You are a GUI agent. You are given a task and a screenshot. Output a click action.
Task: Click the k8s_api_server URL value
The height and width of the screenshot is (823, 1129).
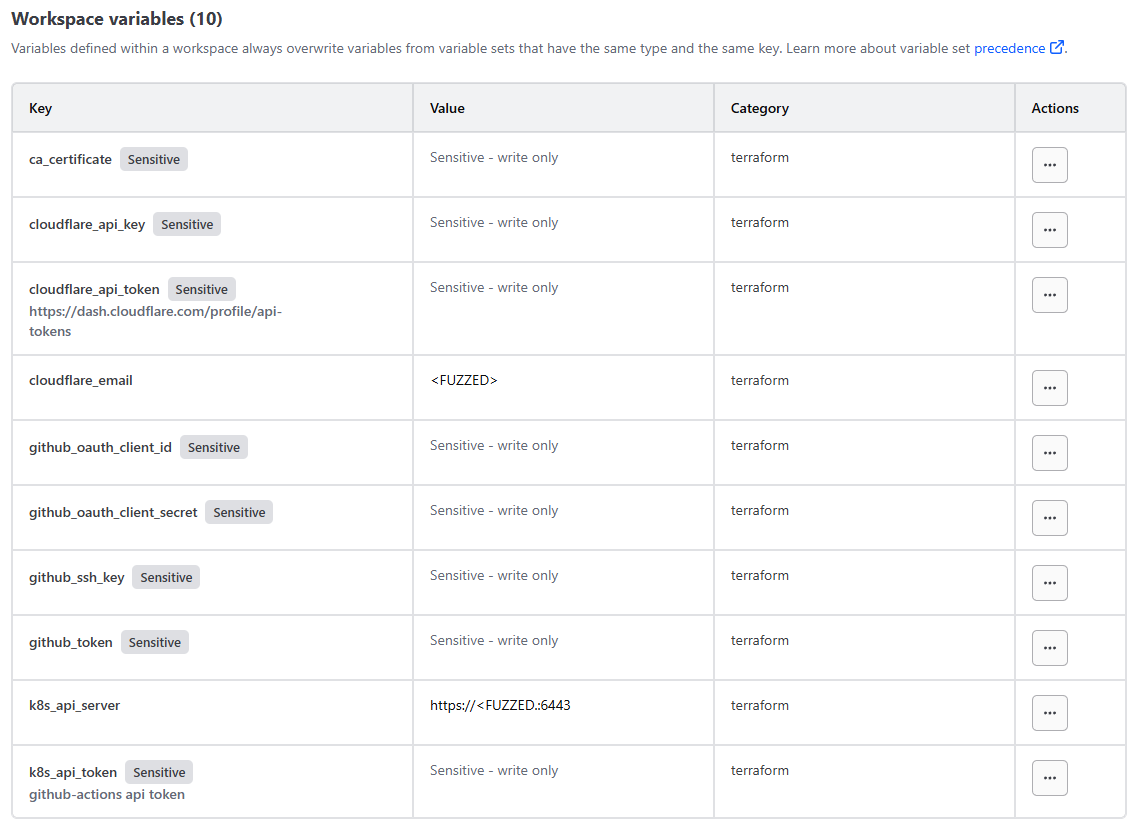pyautogui.click(x=500, y=705)
